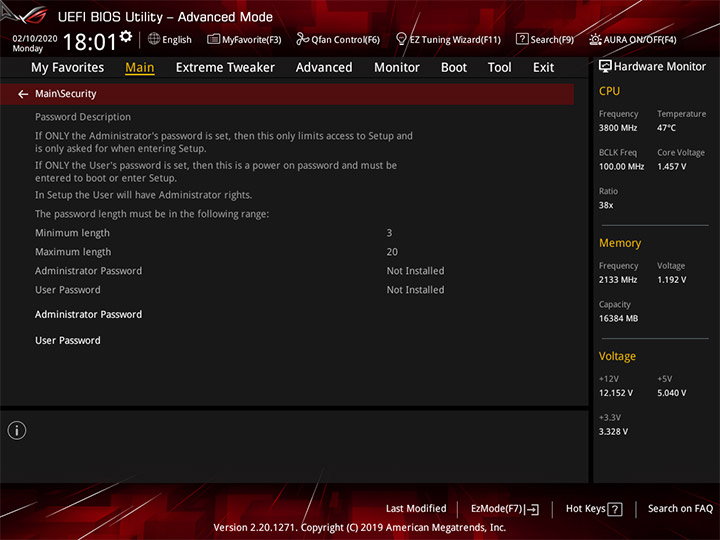The width and height of the screenshot is (720, 540).
Task: Click CPU temperature 47°C
Action: pos(666,128)
